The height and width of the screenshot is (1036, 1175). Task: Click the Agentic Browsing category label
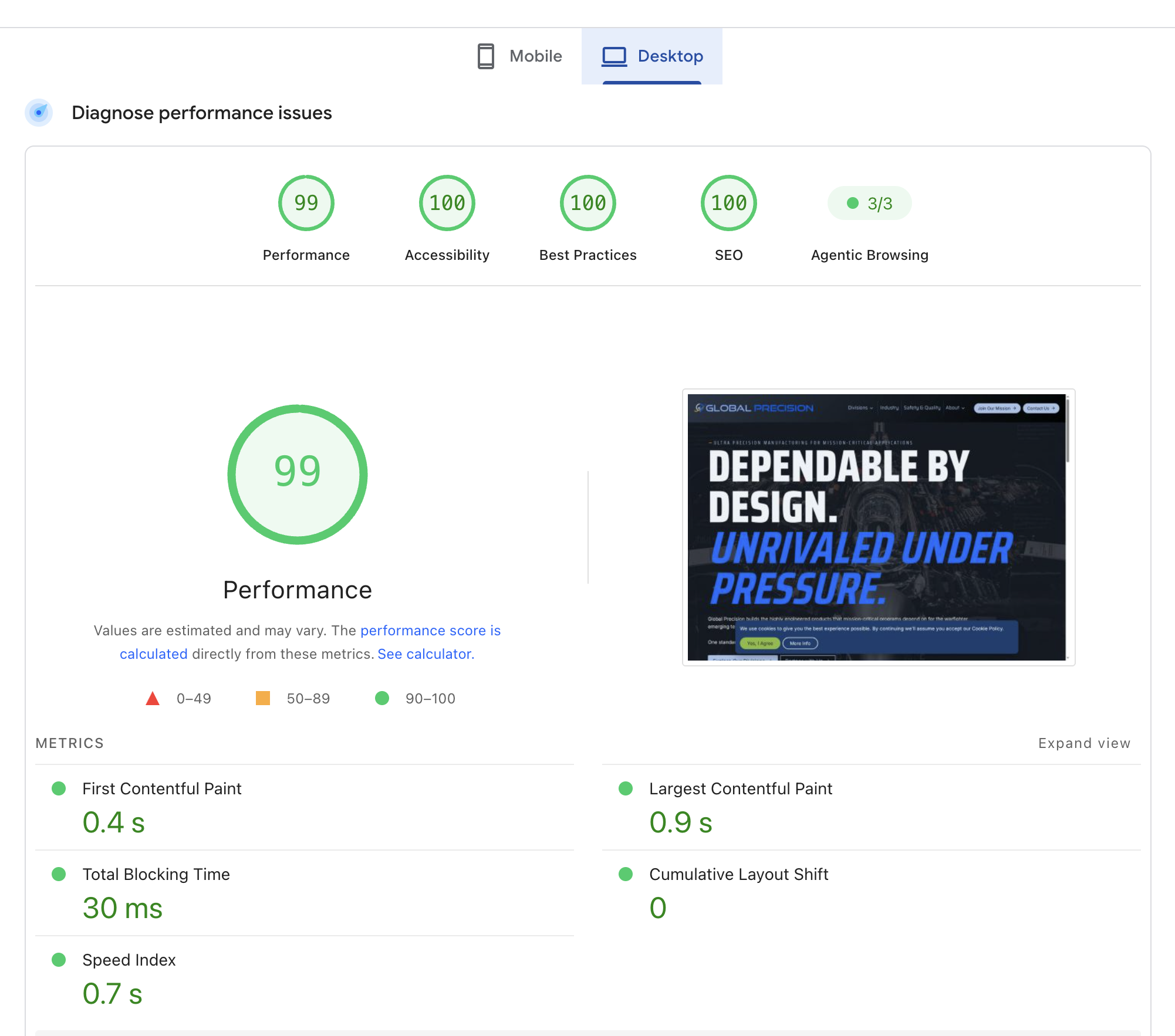870,255
